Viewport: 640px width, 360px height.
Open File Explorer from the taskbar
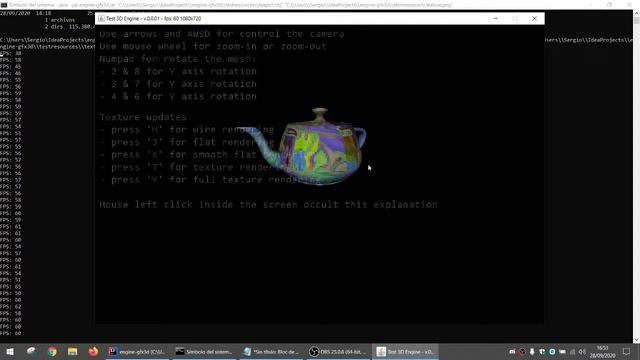pos(73,351)
